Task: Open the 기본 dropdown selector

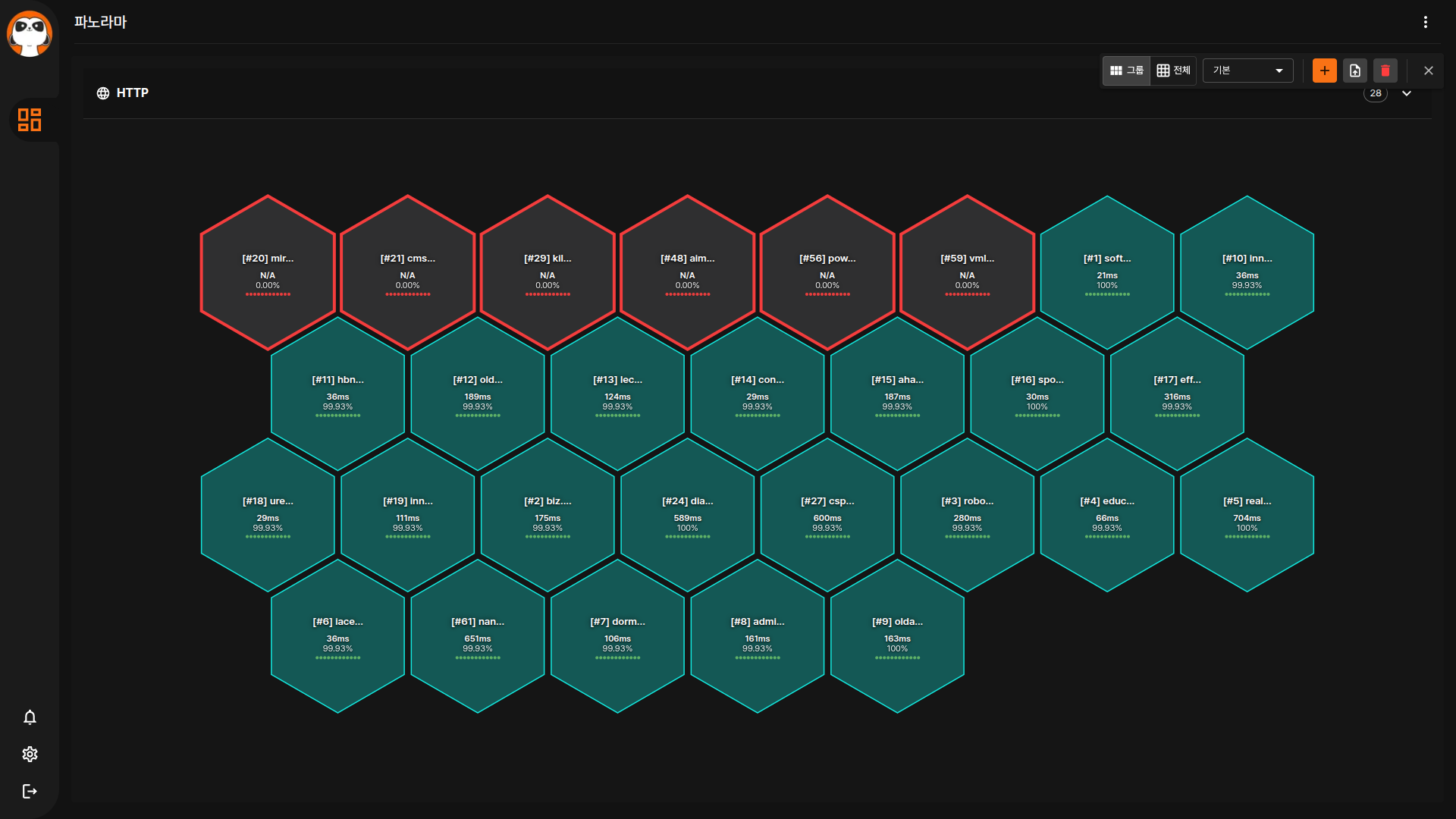Action: pyautogui.click(x=1247, y=71)
